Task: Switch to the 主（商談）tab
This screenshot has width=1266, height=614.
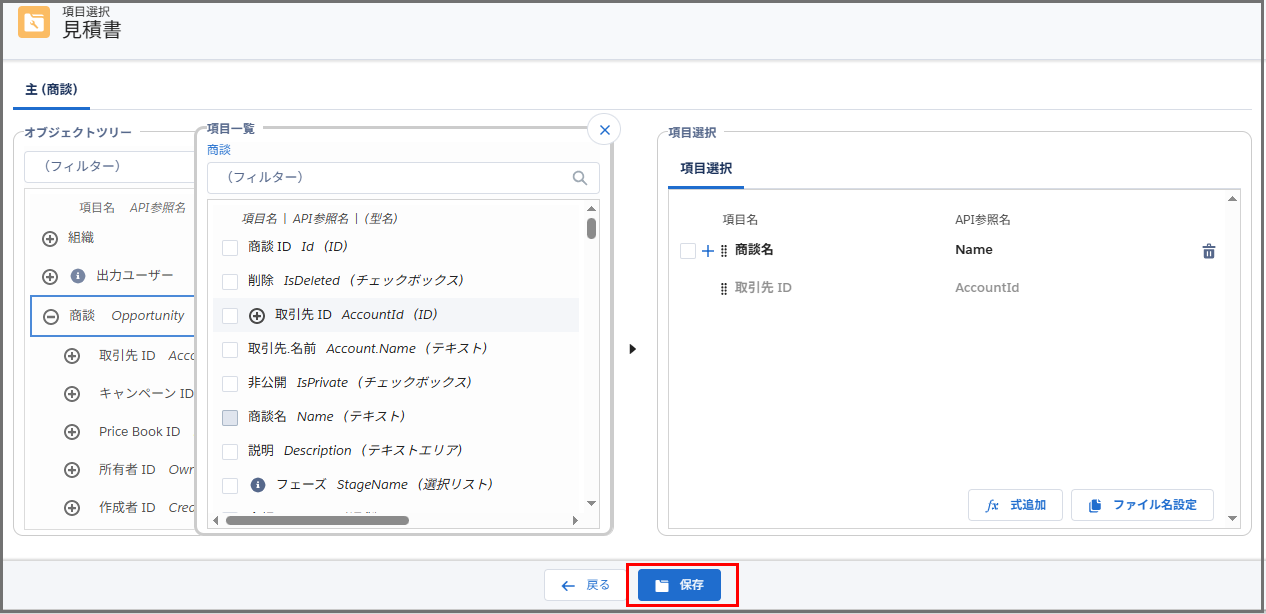Action: coord(50,88)
